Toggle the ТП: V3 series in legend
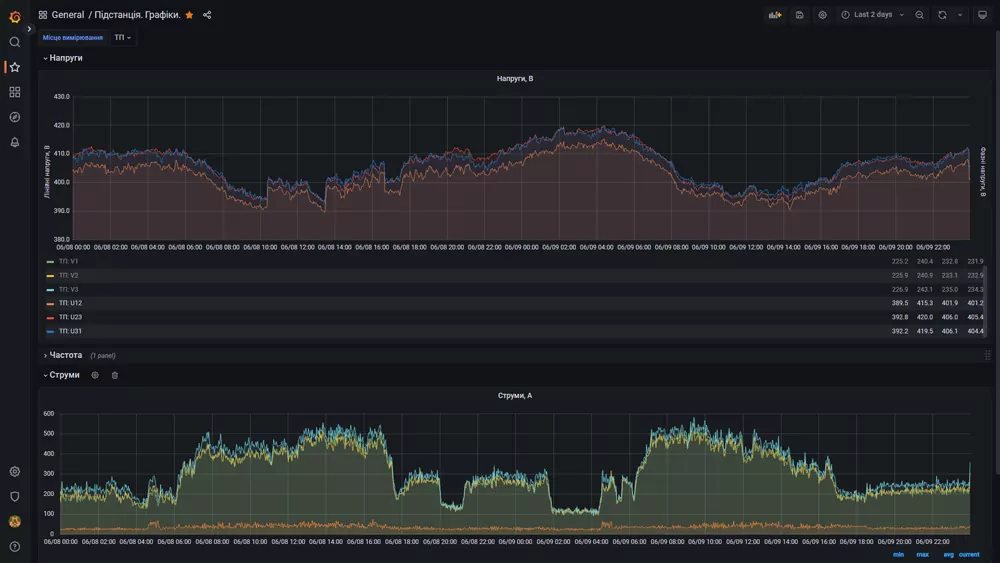 coord(68,289)
